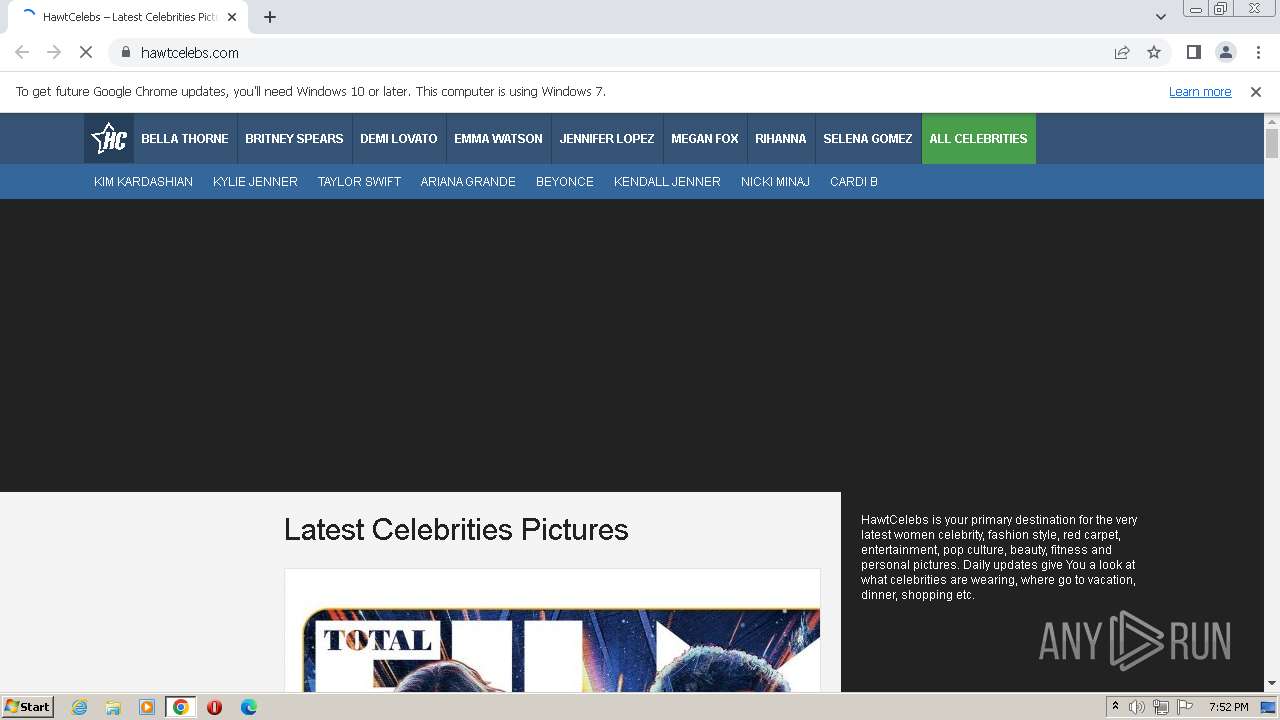Open Rihanna menu item
1280x720 pixels.
pos(781,139)
